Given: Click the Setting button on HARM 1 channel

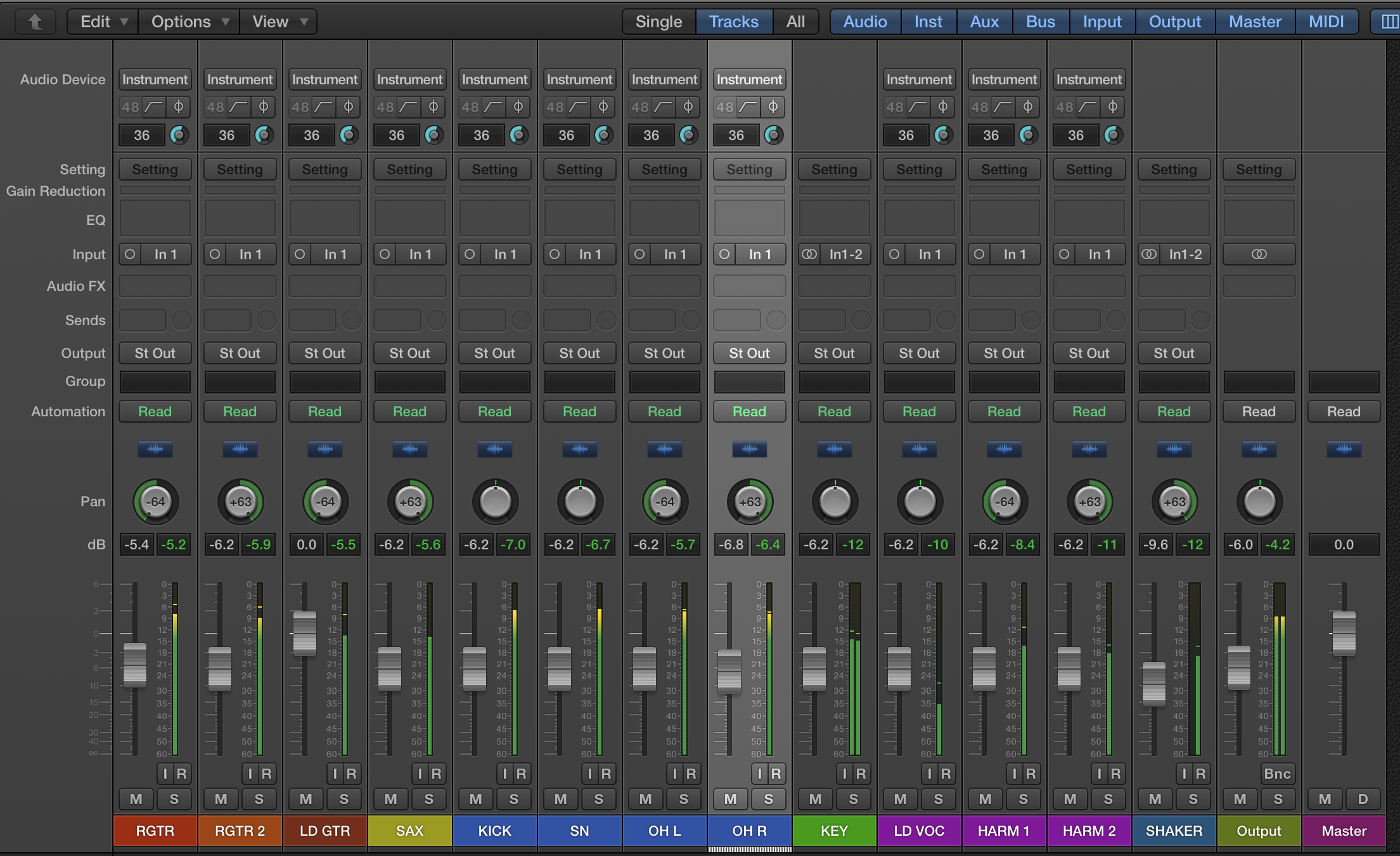Looking at the screenshot, I should tap(1004, 170).
